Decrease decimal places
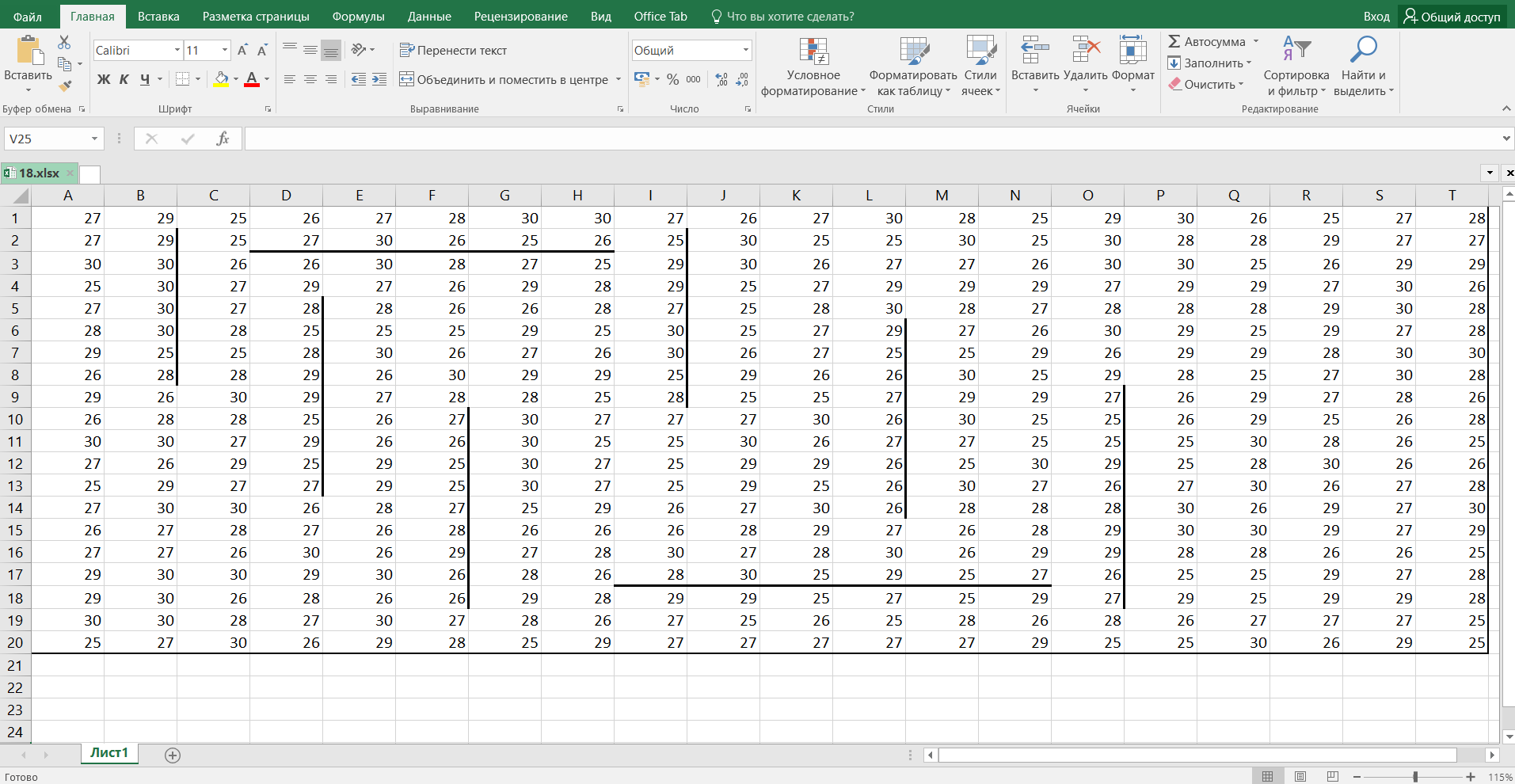1515x784 pixels. 742,79
